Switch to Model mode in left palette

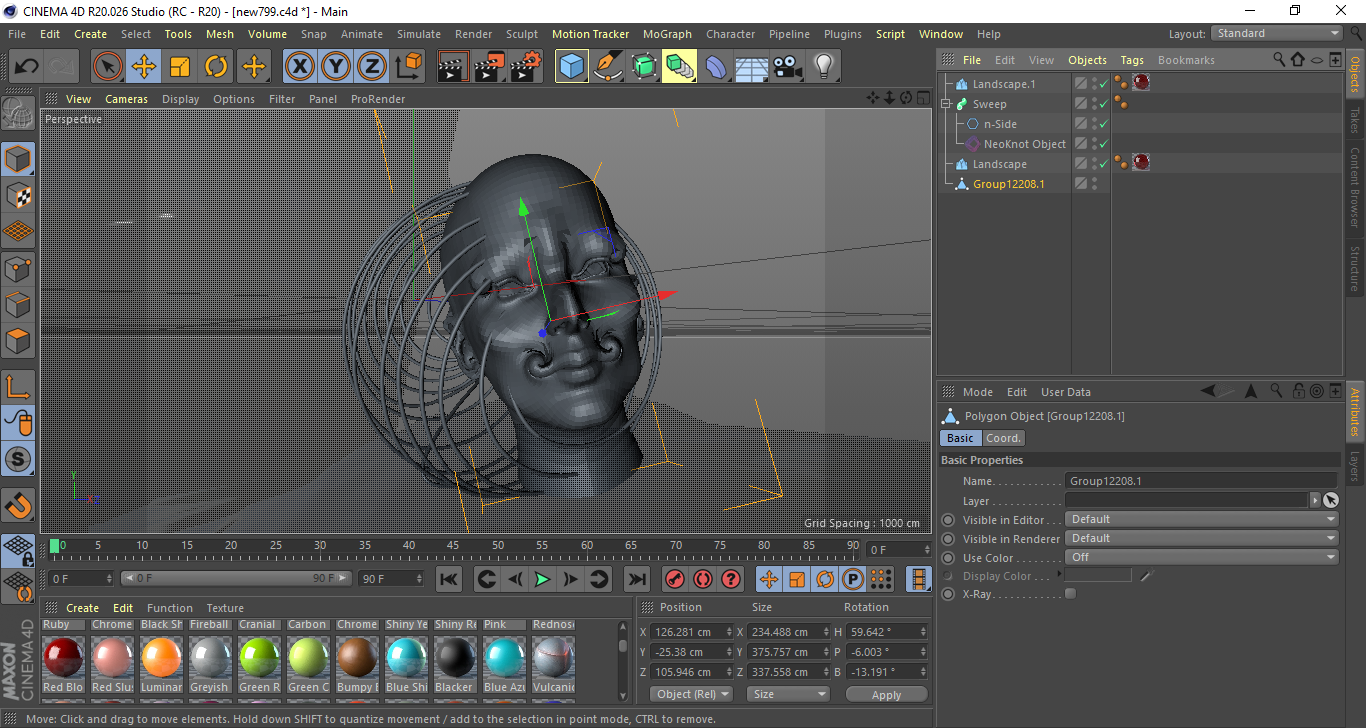tap(18, 159)
